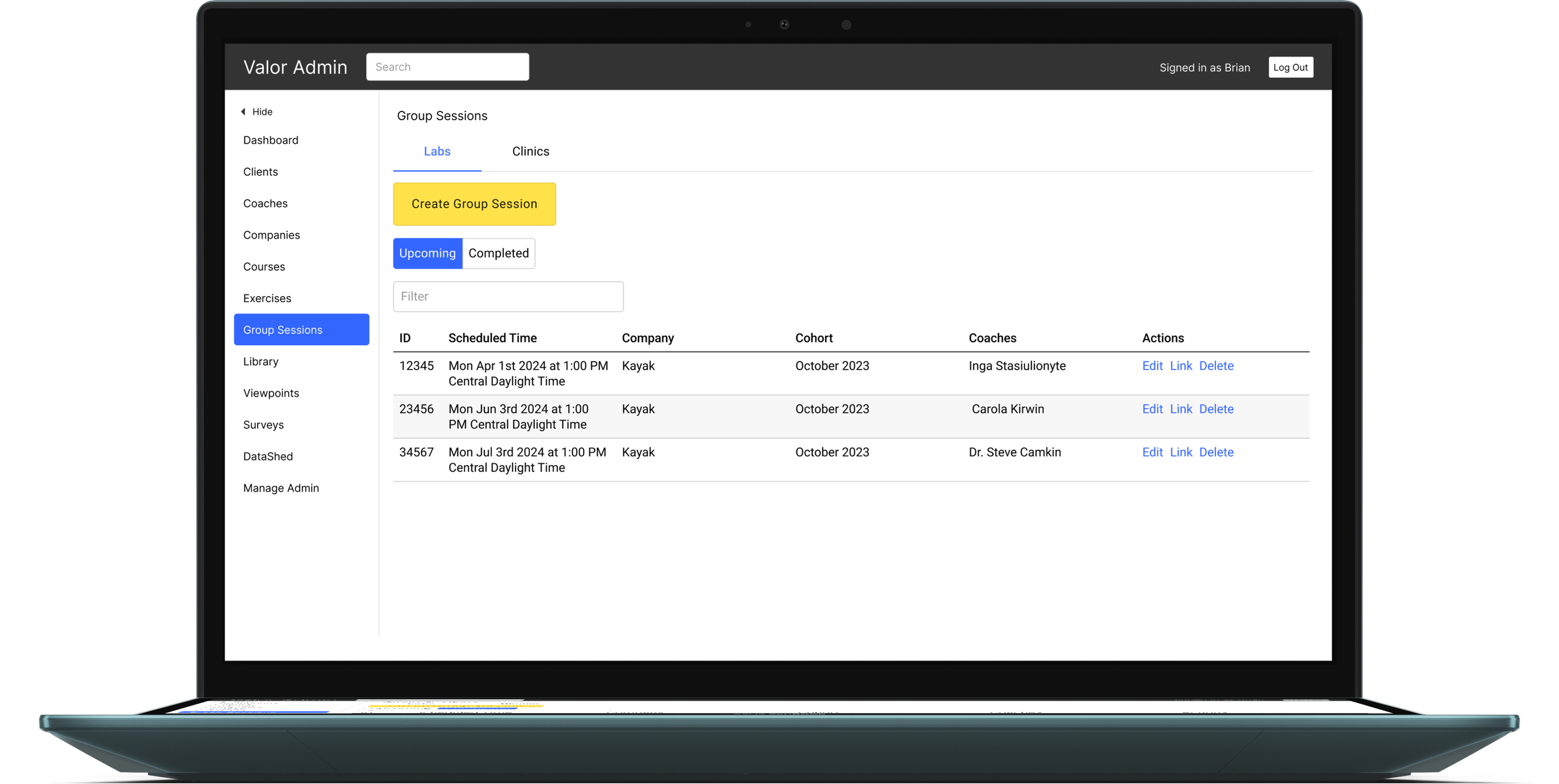Delete Inga Stasiulionyte's session
This screenshot has width=1559, height=784.
tap(1216, 366)
